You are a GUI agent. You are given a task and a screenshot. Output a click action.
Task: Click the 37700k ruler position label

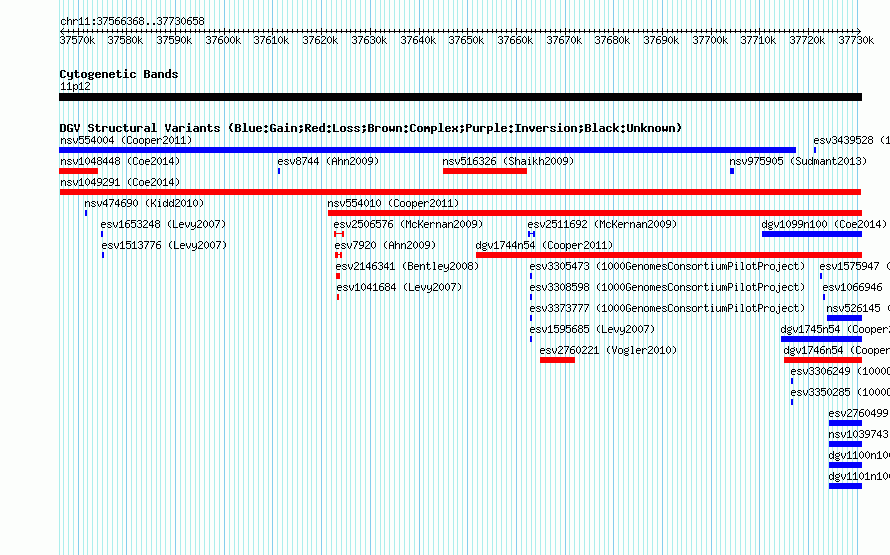pos(710,40)
